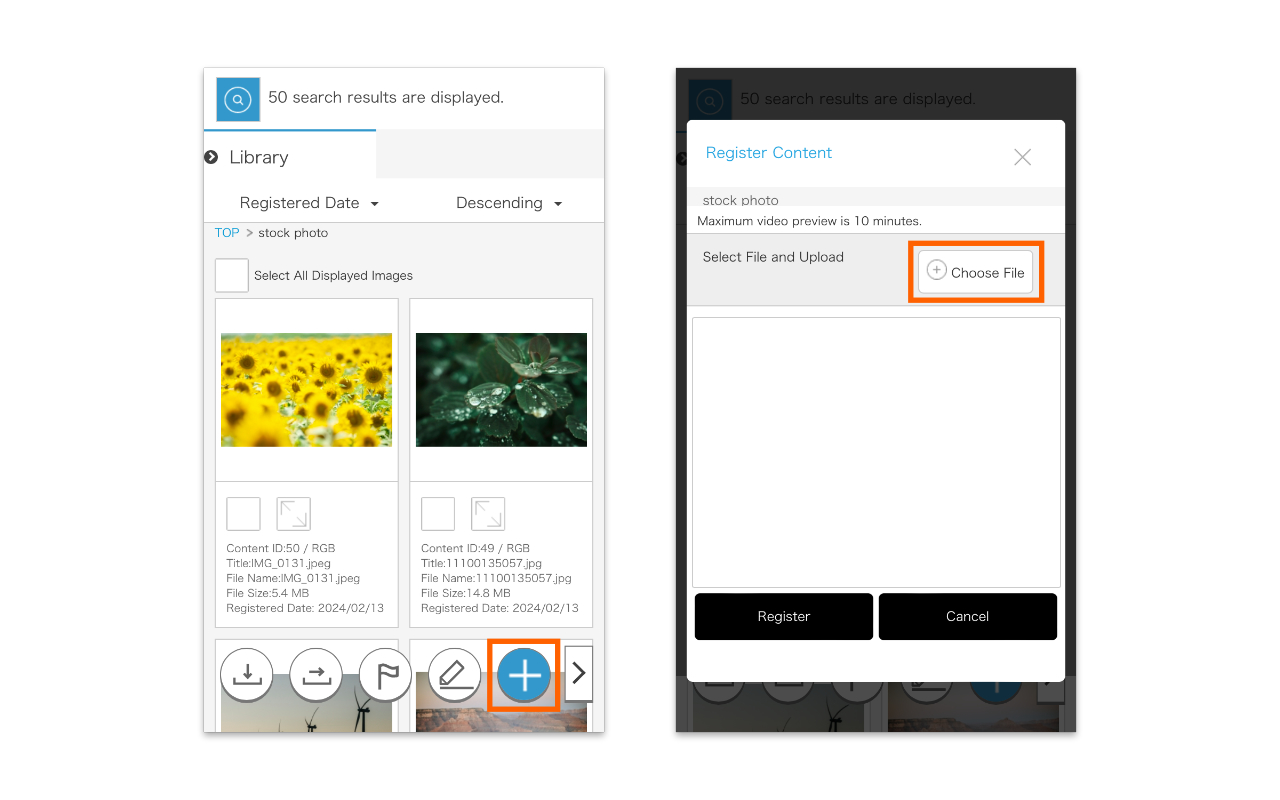The width and height of the screenshot is (1280, 800).
Task: Check Select All Displayed Images box
Action: [x=232, y=276]
